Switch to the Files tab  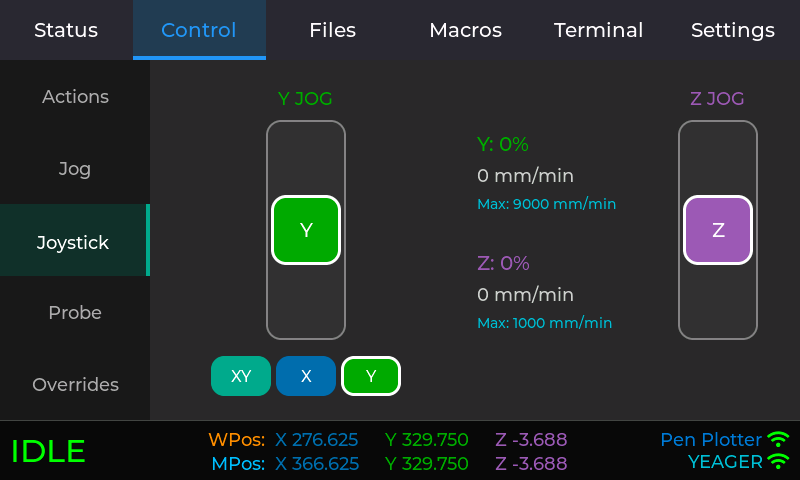(332, 30)
